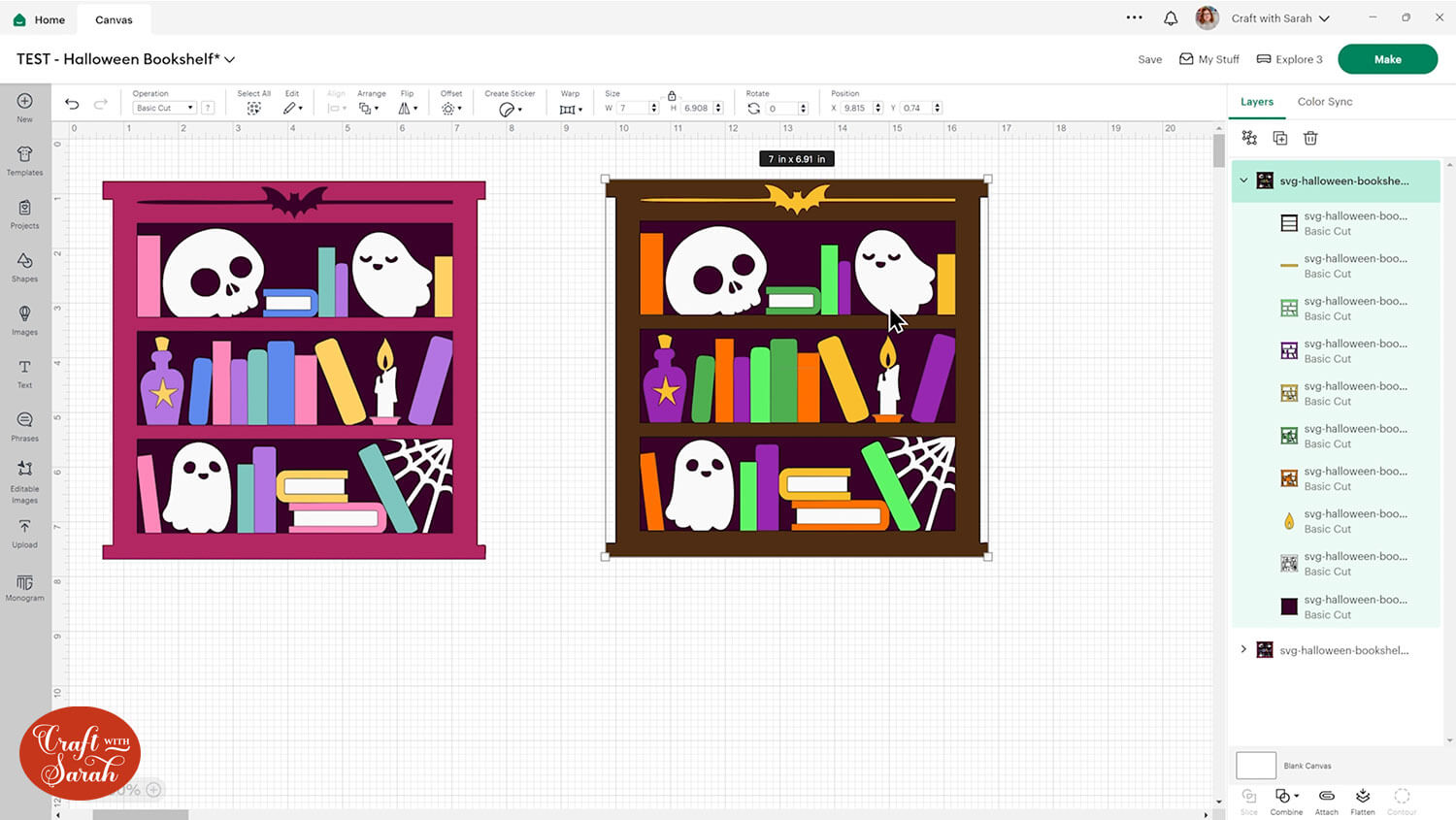Viewport: 1456px width, 820px height.
Task: Switch to the Color Sync tab
Action: coord(1325,101)
